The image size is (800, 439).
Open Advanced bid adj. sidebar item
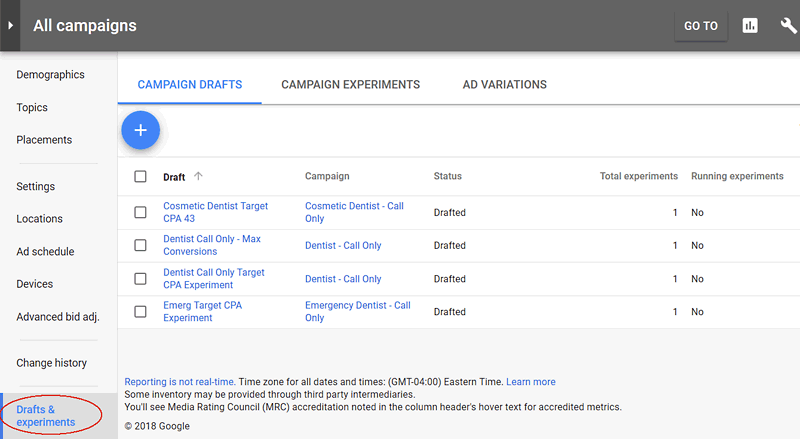pos(57,317)
